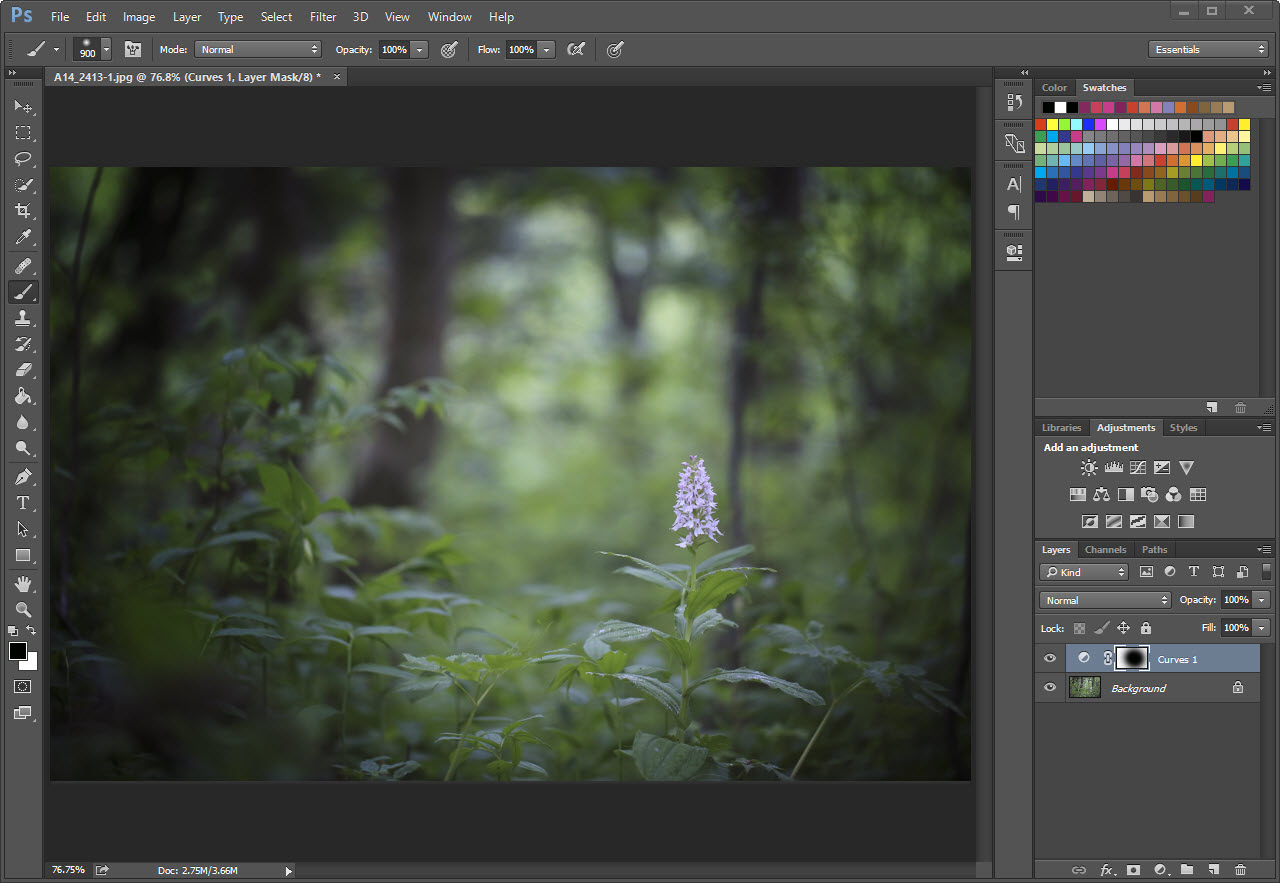1280x883 pixels.
Task: Choose the Clone Stamp tool
Action: pyautogui.click(x=23, y=318)
